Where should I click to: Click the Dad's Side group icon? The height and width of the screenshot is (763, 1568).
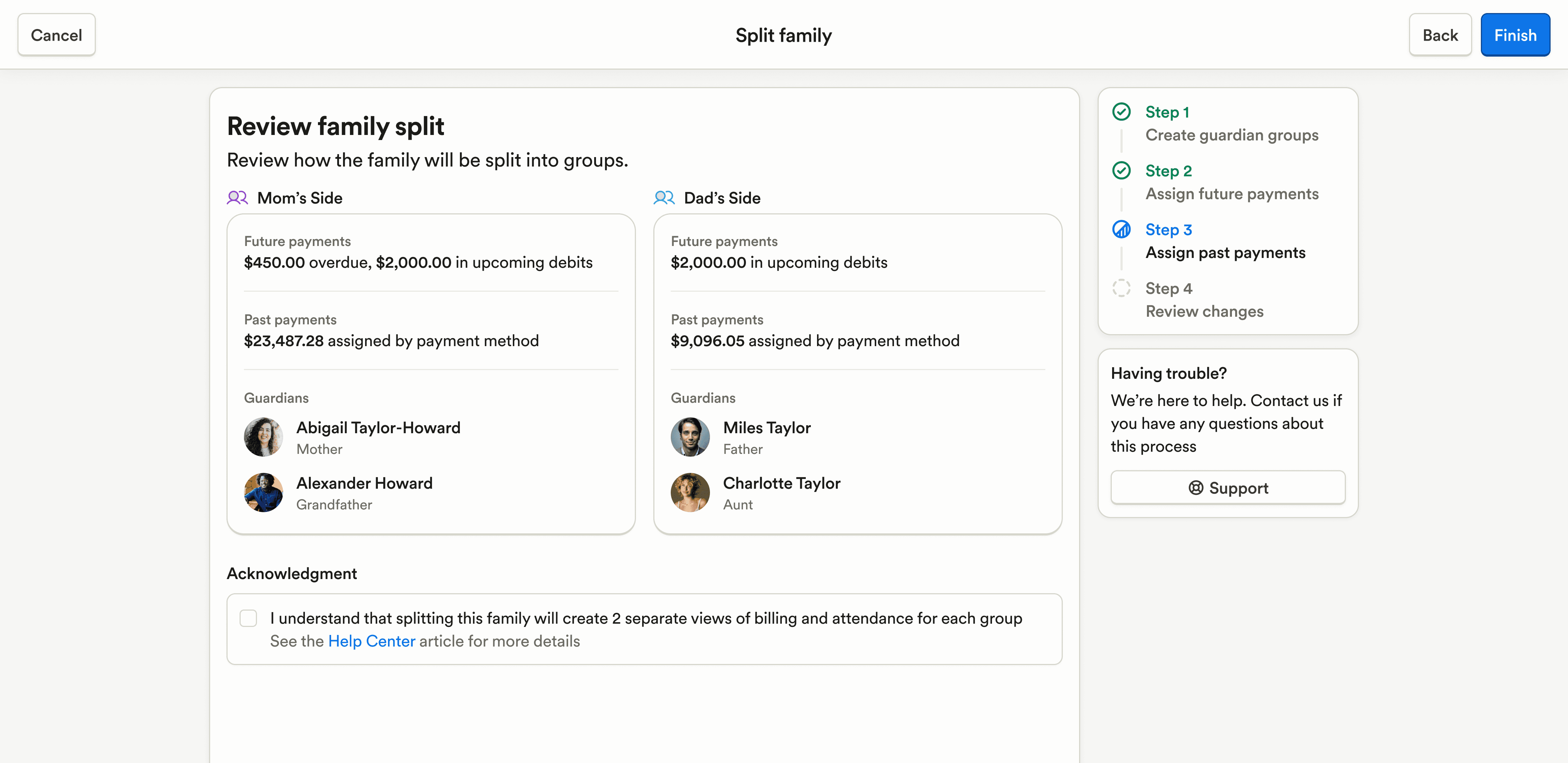coord(664,198)
